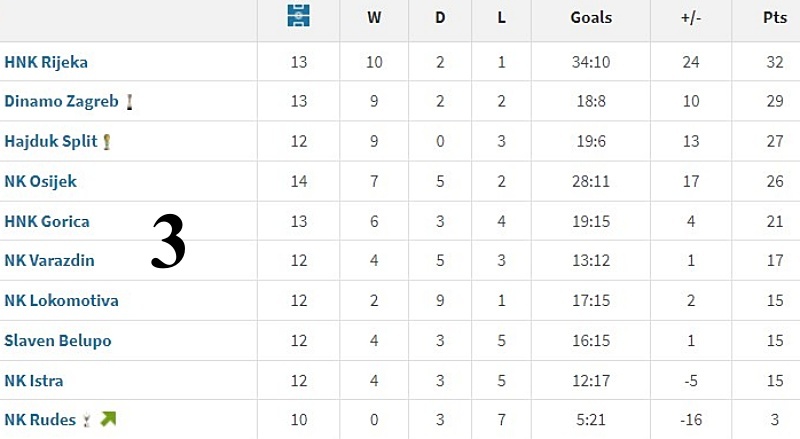Sort table by the Pts header

pos(775,17)
